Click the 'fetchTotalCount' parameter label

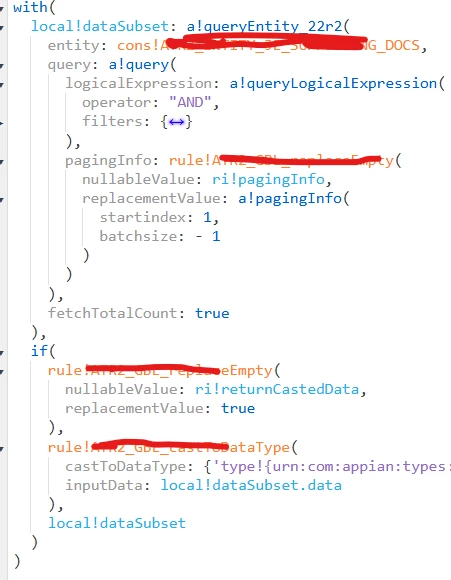(x=112, y=313)
